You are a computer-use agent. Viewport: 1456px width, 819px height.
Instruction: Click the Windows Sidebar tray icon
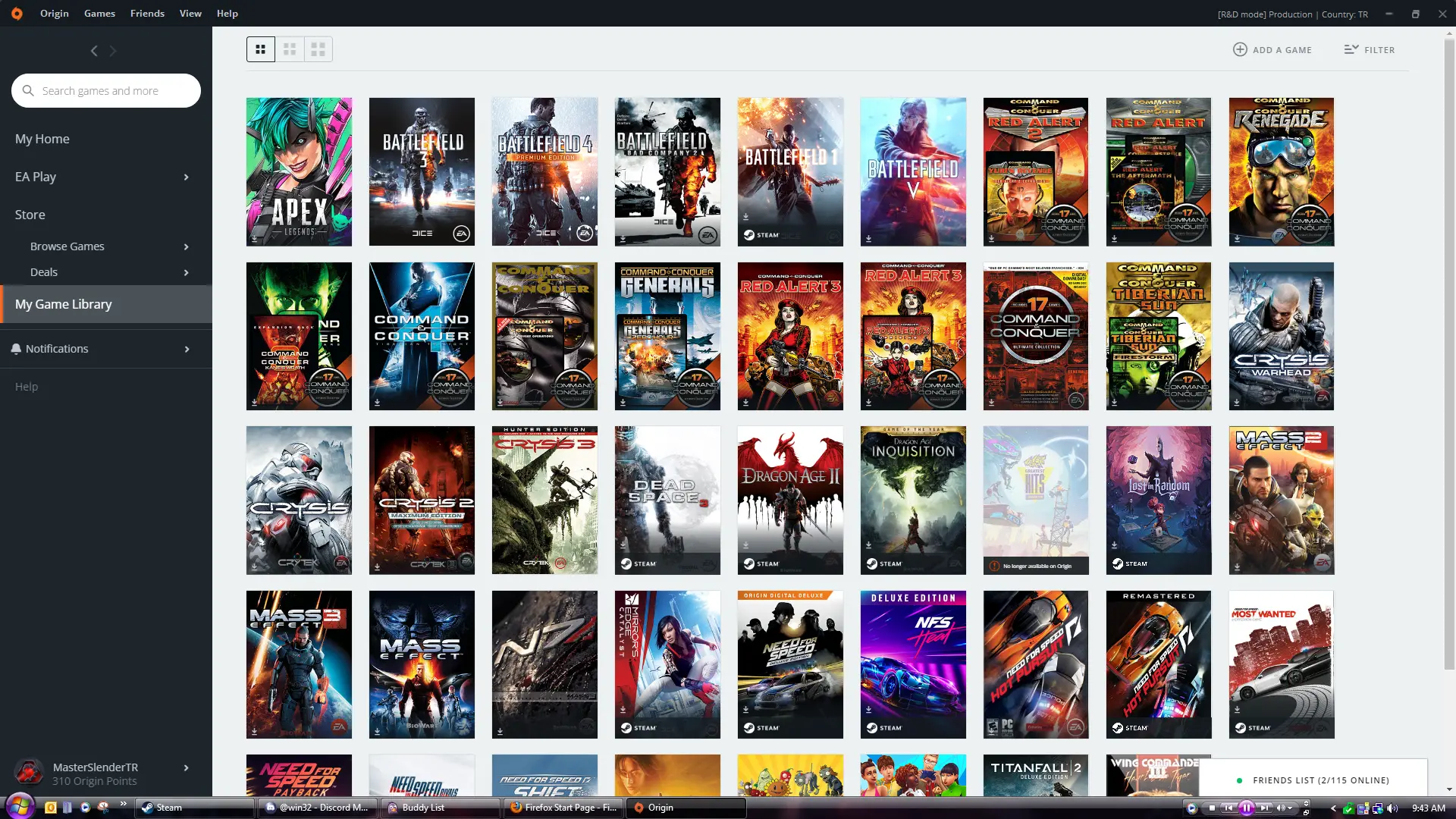pos(1363,808)
